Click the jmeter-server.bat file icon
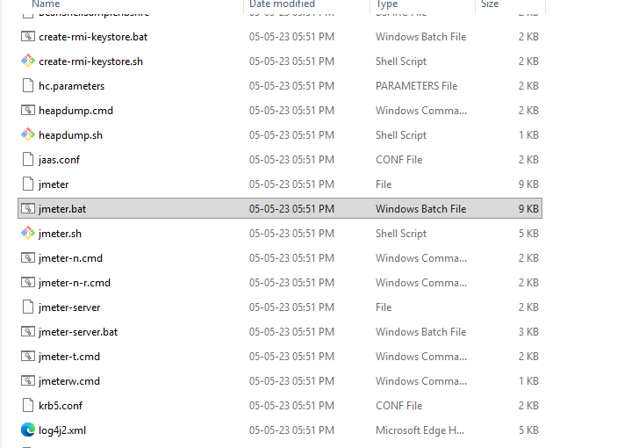 [28, 331]
